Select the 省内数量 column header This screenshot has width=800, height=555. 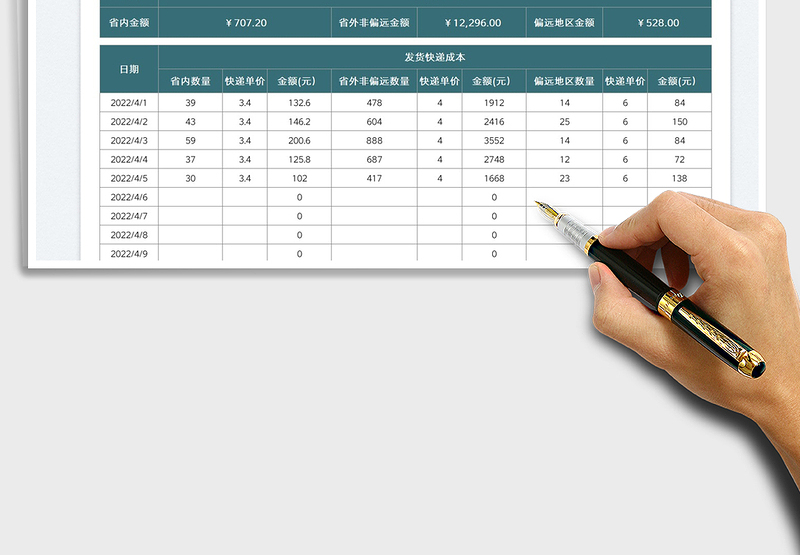190,81
